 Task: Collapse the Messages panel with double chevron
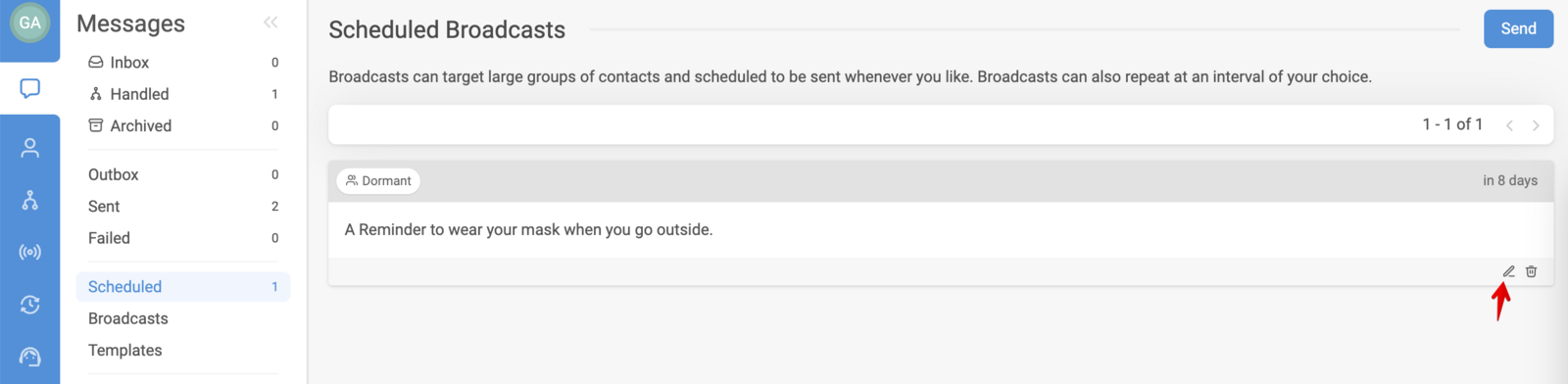[x=270, y=23]
